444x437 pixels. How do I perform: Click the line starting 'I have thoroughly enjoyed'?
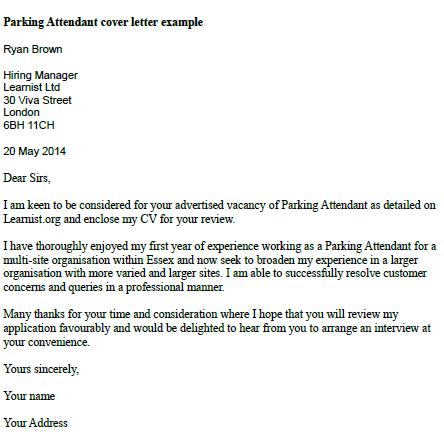coord(220,246)
